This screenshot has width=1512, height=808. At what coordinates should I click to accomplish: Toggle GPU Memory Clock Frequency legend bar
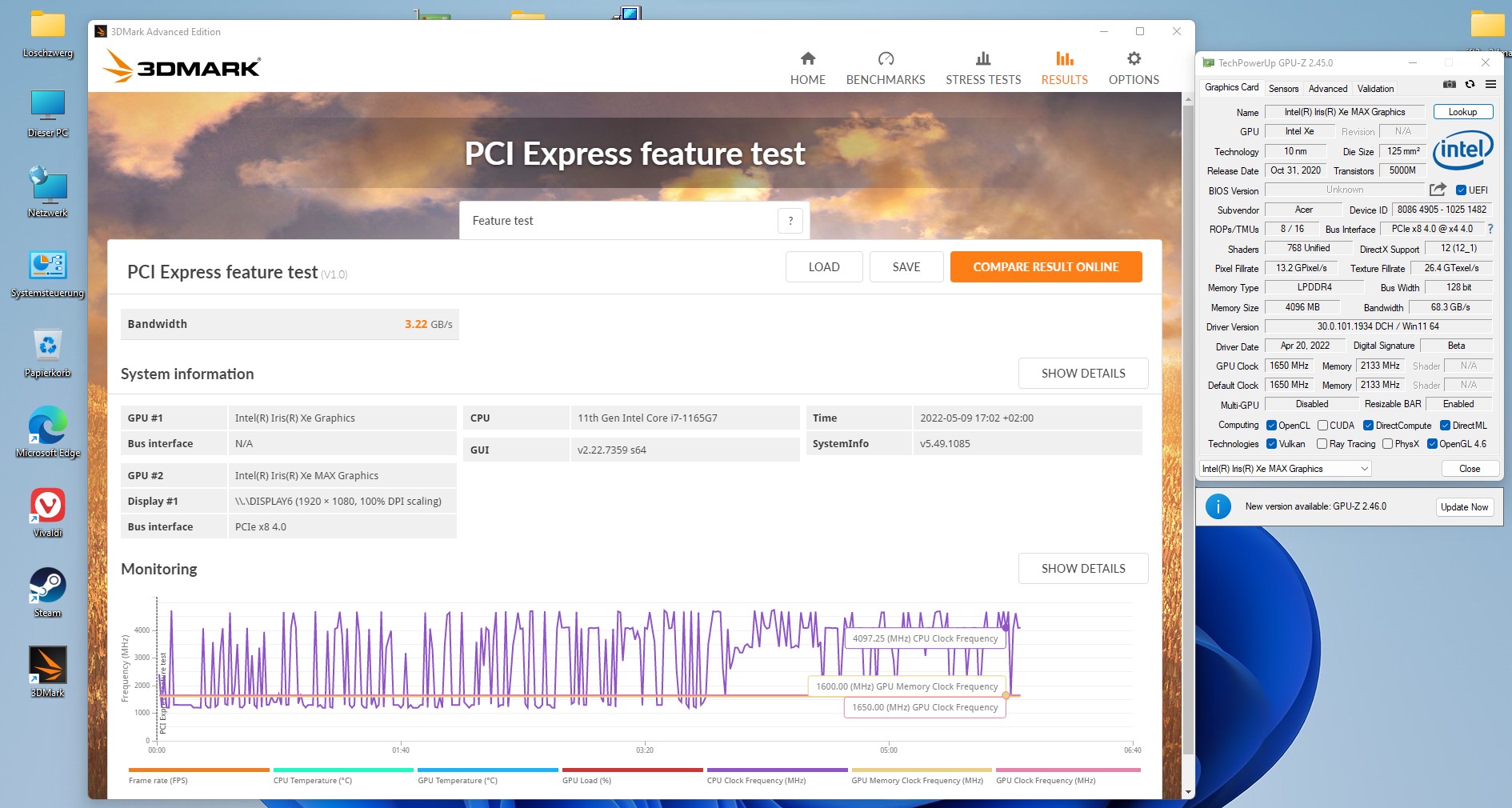922,770
